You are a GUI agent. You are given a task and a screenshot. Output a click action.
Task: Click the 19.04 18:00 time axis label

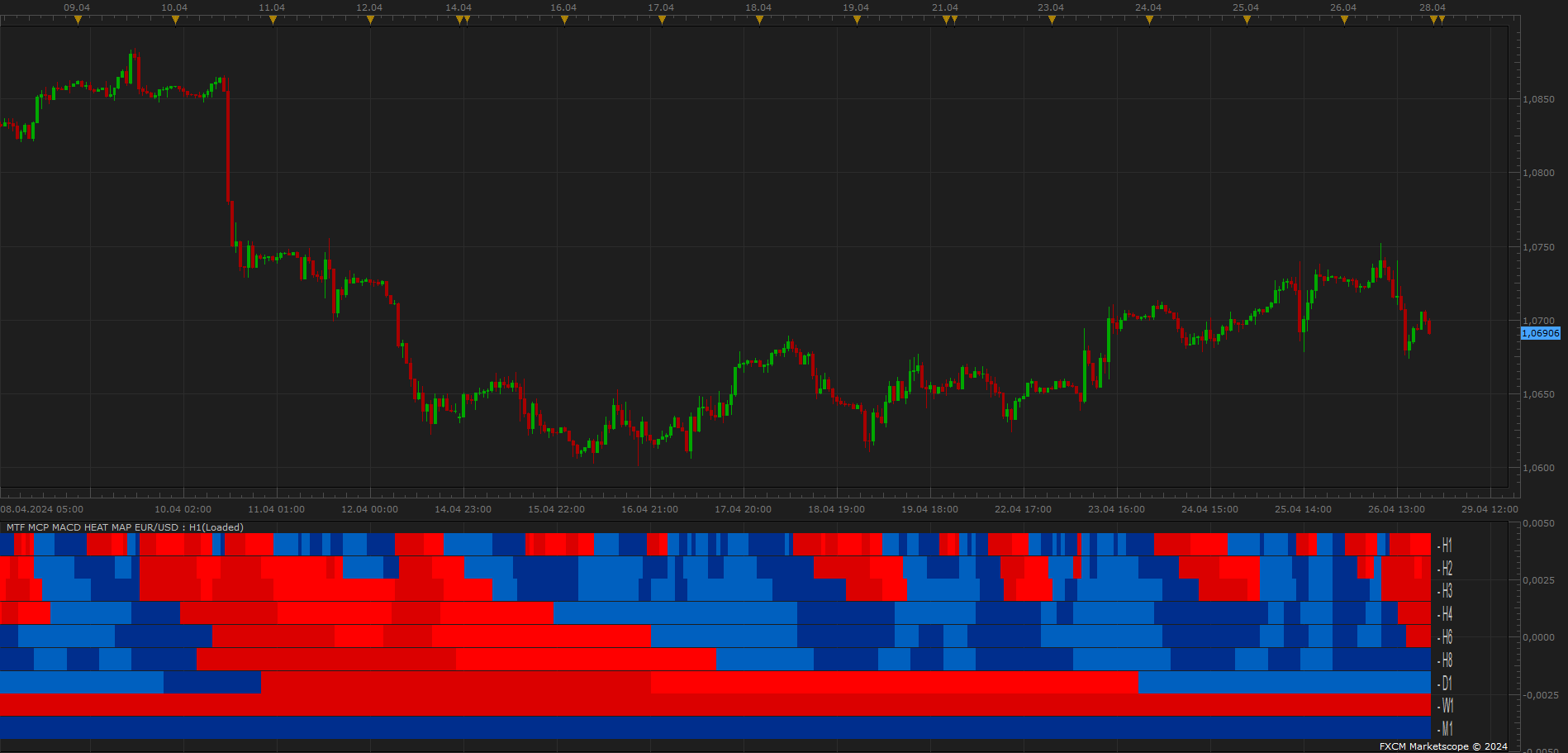point(930,509)
